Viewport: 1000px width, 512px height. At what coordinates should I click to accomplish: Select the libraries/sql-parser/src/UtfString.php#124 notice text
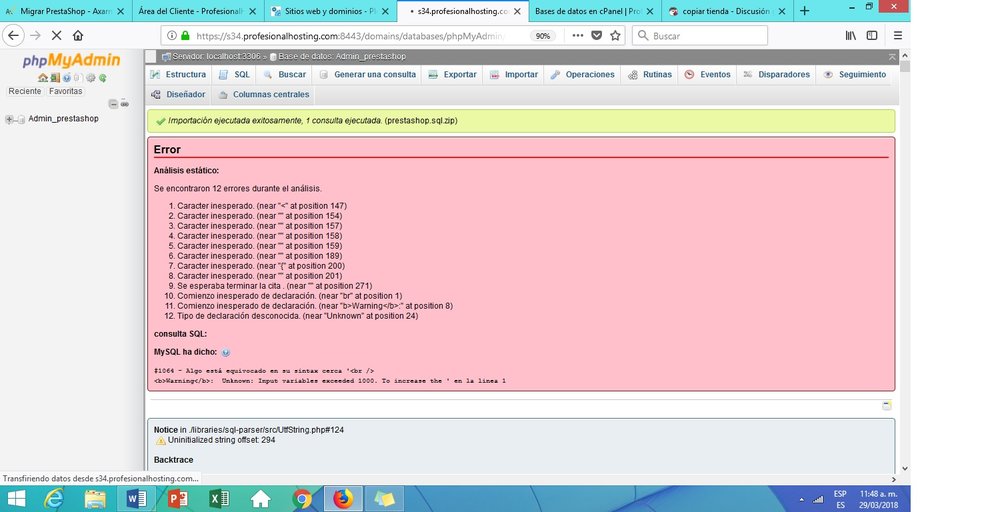266,430
